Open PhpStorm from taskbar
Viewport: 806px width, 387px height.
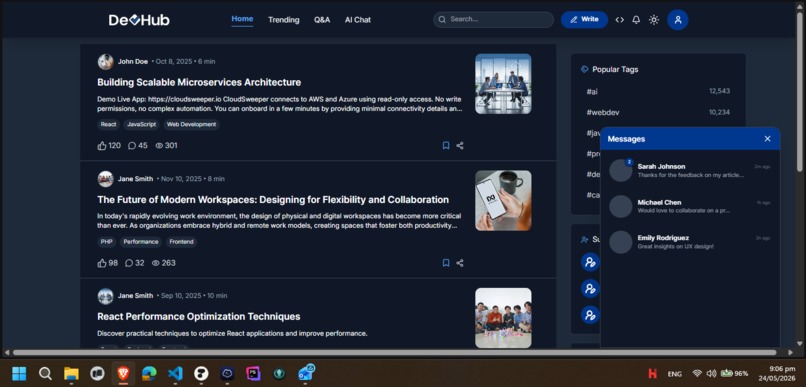[x=253, y=374]
